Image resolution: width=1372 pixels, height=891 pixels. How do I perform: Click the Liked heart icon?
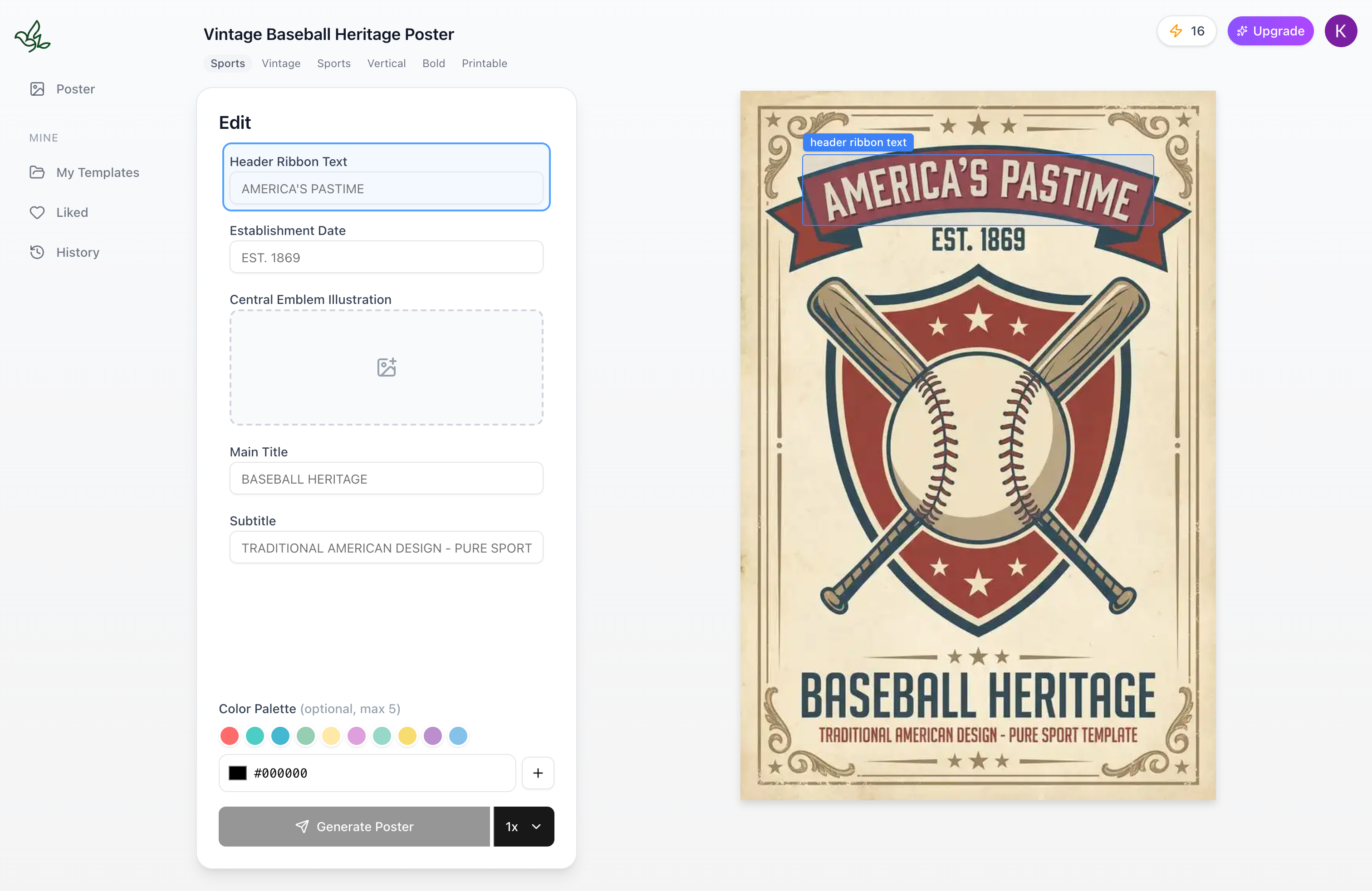(x=38, y=213)
